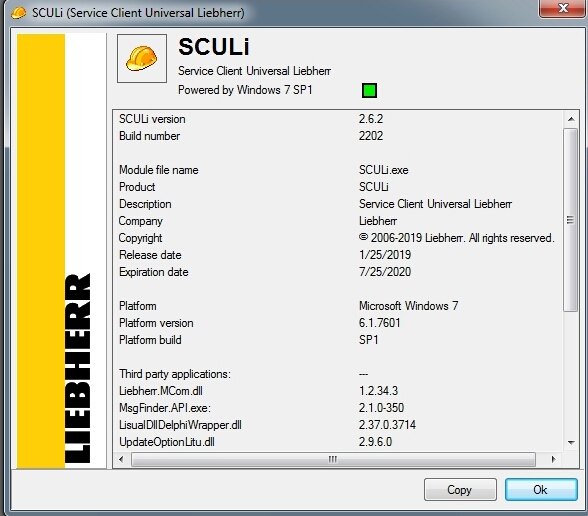The width and height of the screenshot is (588, 516).
Task: Click the horizontal scrollbar left arrow
Action: [121, 459]
